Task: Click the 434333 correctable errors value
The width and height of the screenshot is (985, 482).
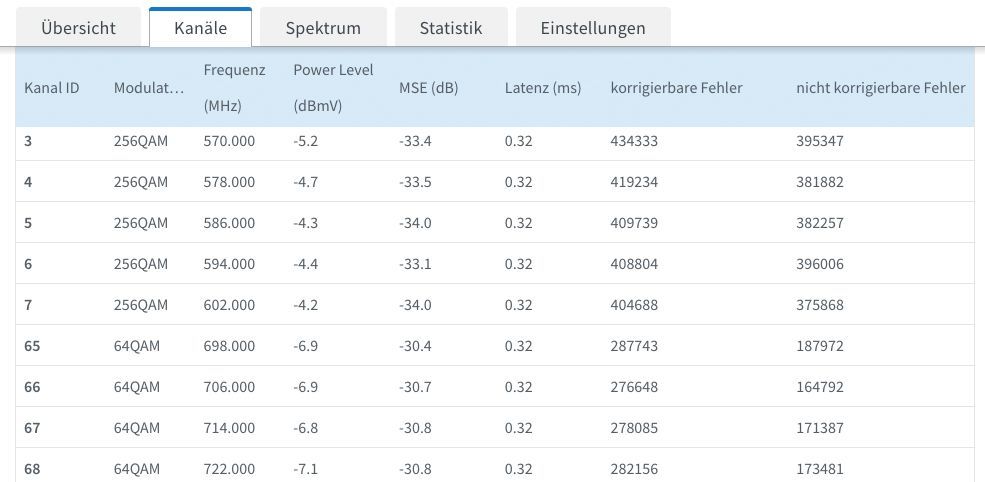Action: [x=634, y=141]
